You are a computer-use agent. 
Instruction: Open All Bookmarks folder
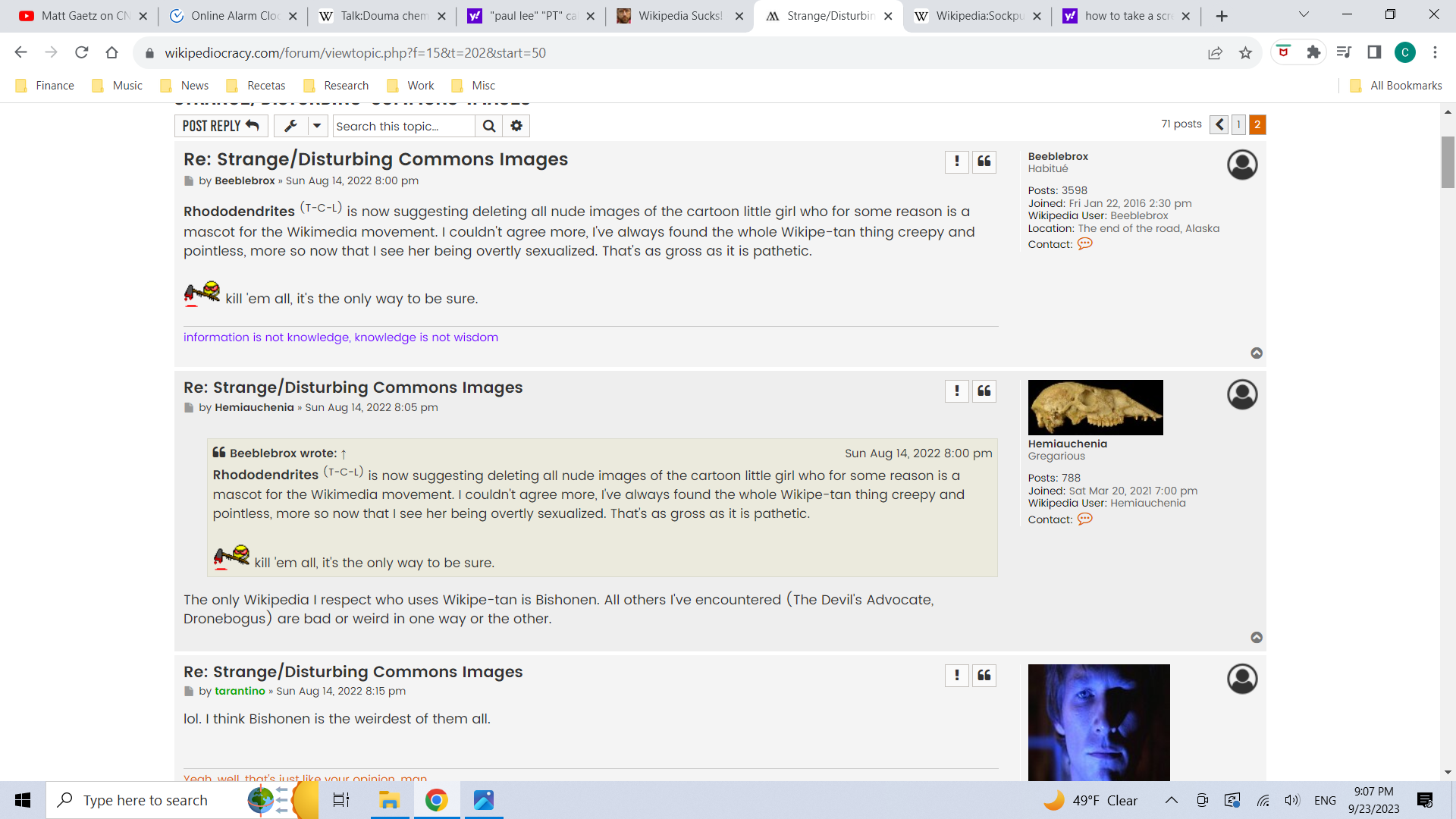1396,86
